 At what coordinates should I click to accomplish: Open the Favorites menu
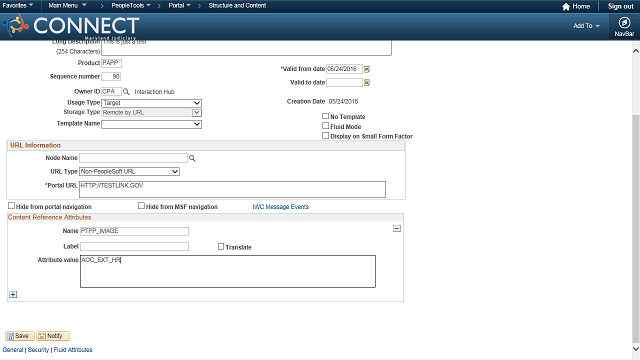tap(18, 6)
